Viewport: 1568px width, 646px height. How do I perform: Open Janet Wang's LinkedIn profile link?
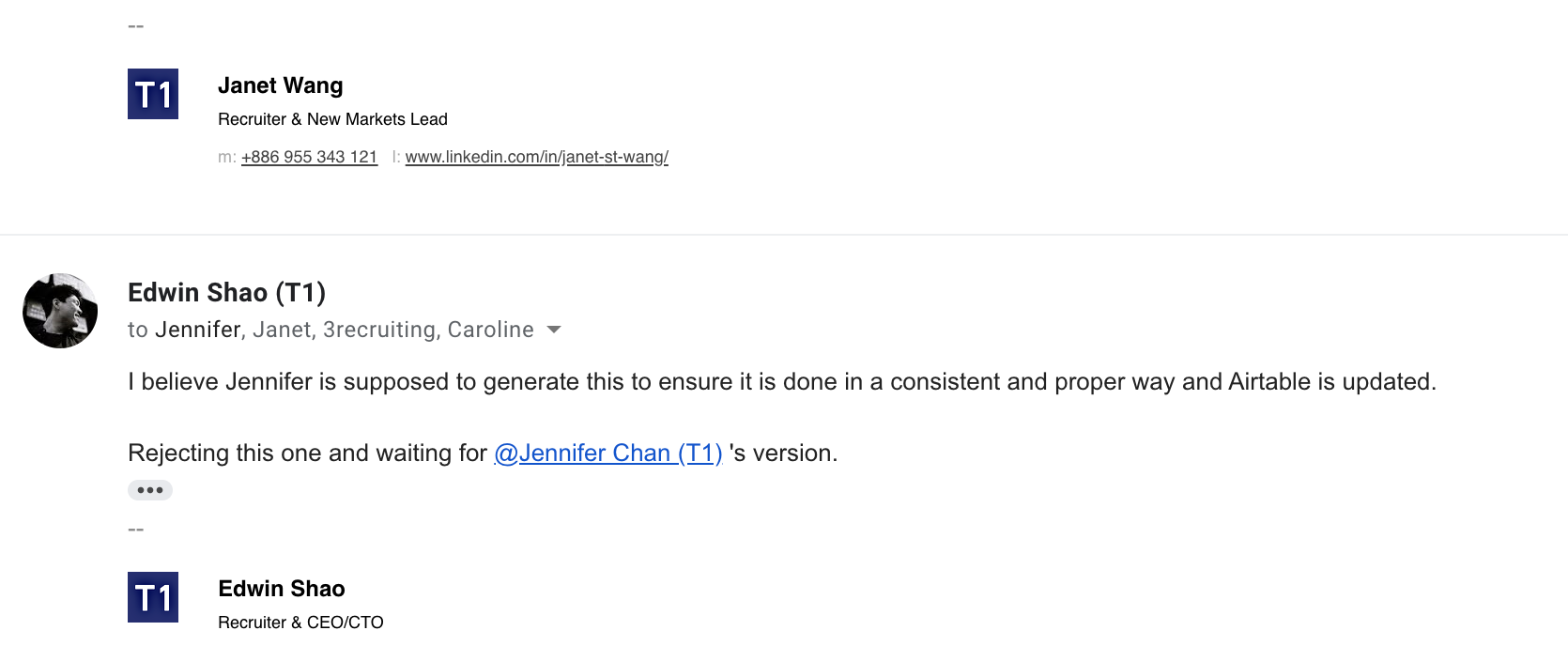coord(536,157)
